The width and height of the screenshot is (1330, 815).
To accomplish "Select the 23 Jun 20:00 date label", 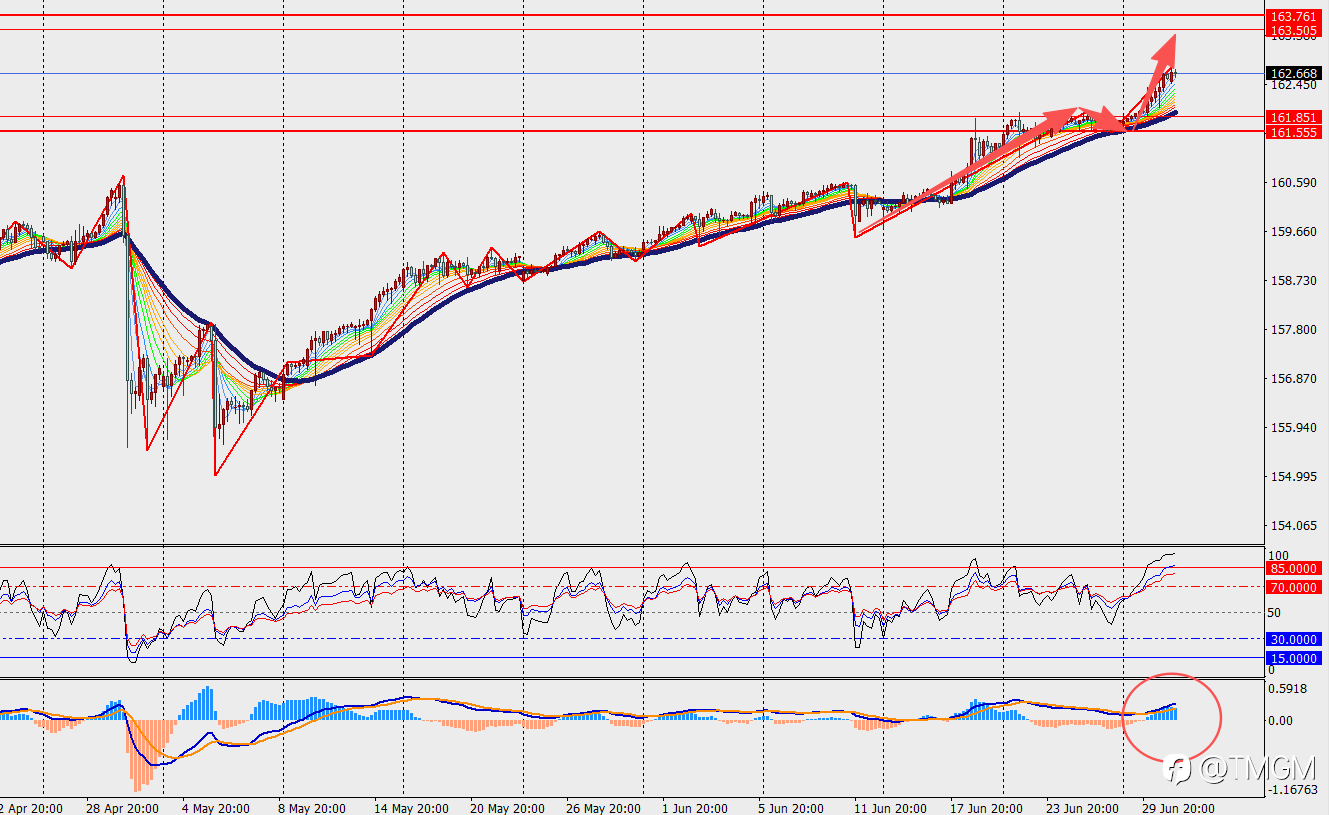I will pos(1083,808).
